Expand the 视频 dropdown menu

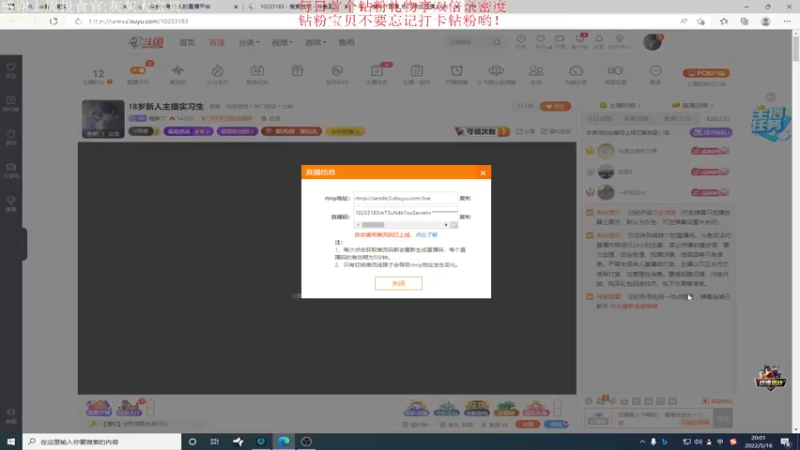coord(282,42)
